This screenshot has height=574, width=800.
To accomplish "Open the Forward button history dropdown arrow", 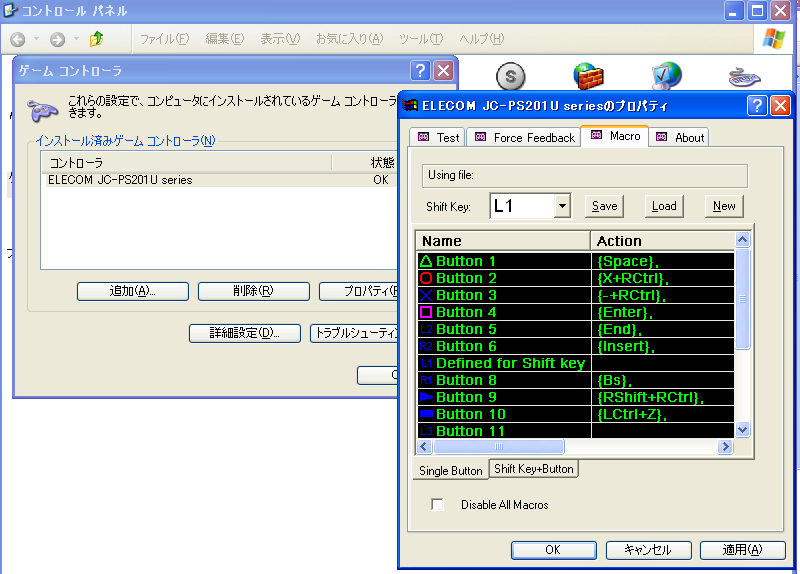I will coord(76,39).
